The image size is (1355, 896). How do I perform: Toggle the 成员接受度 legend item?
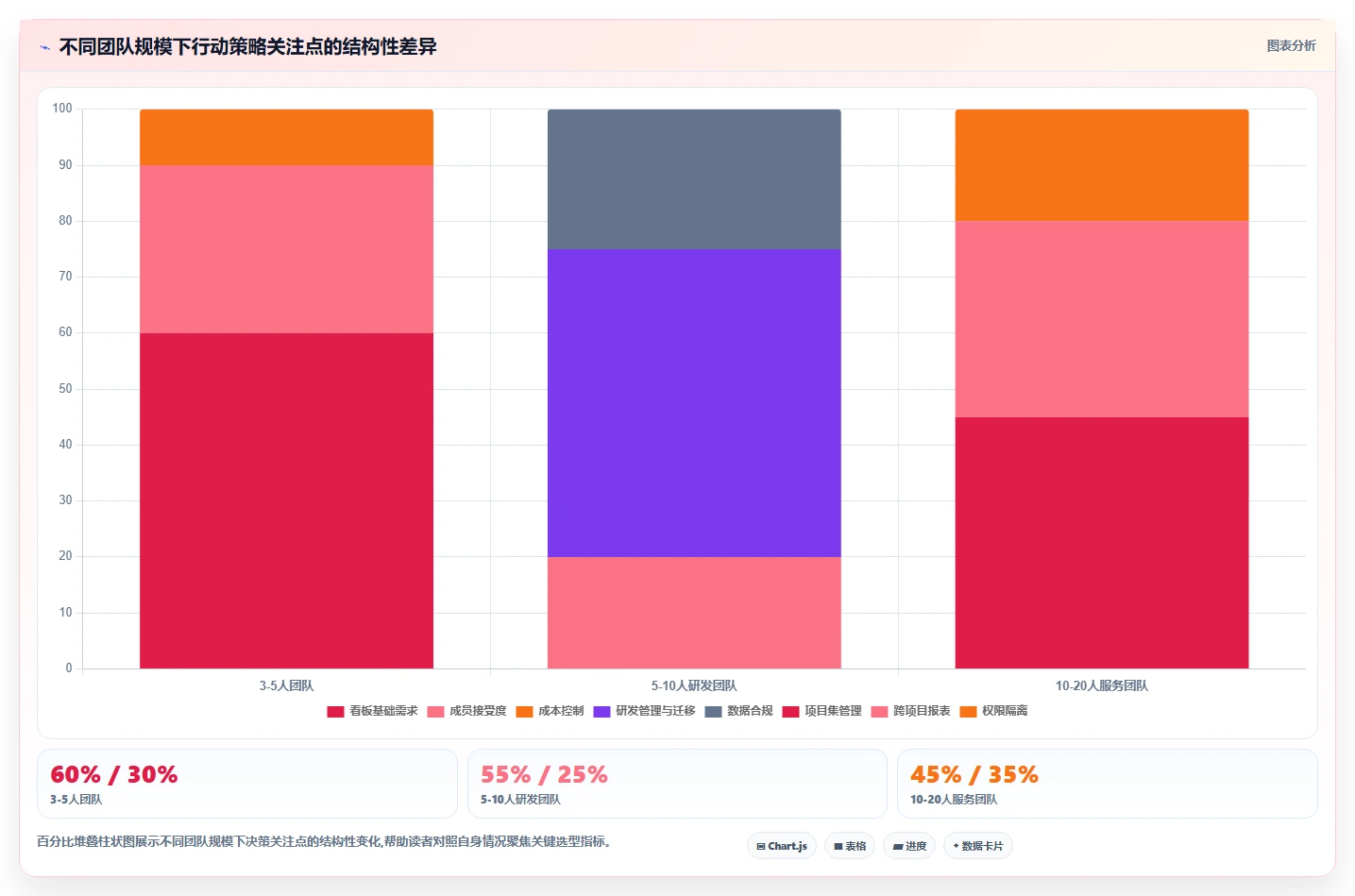pos(466,711)
